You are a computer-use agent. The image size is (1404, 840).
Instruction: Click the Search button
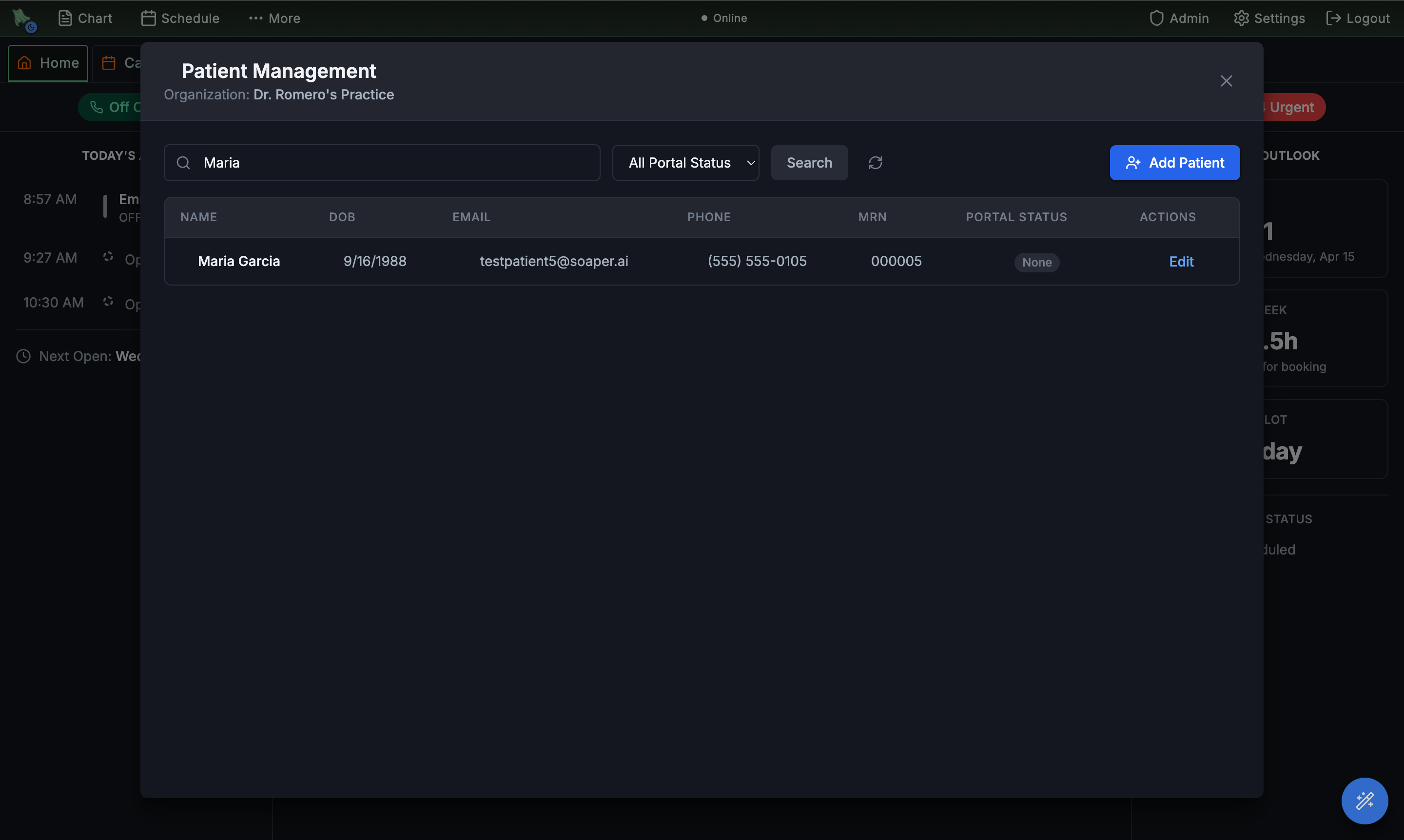click(809, 163)
